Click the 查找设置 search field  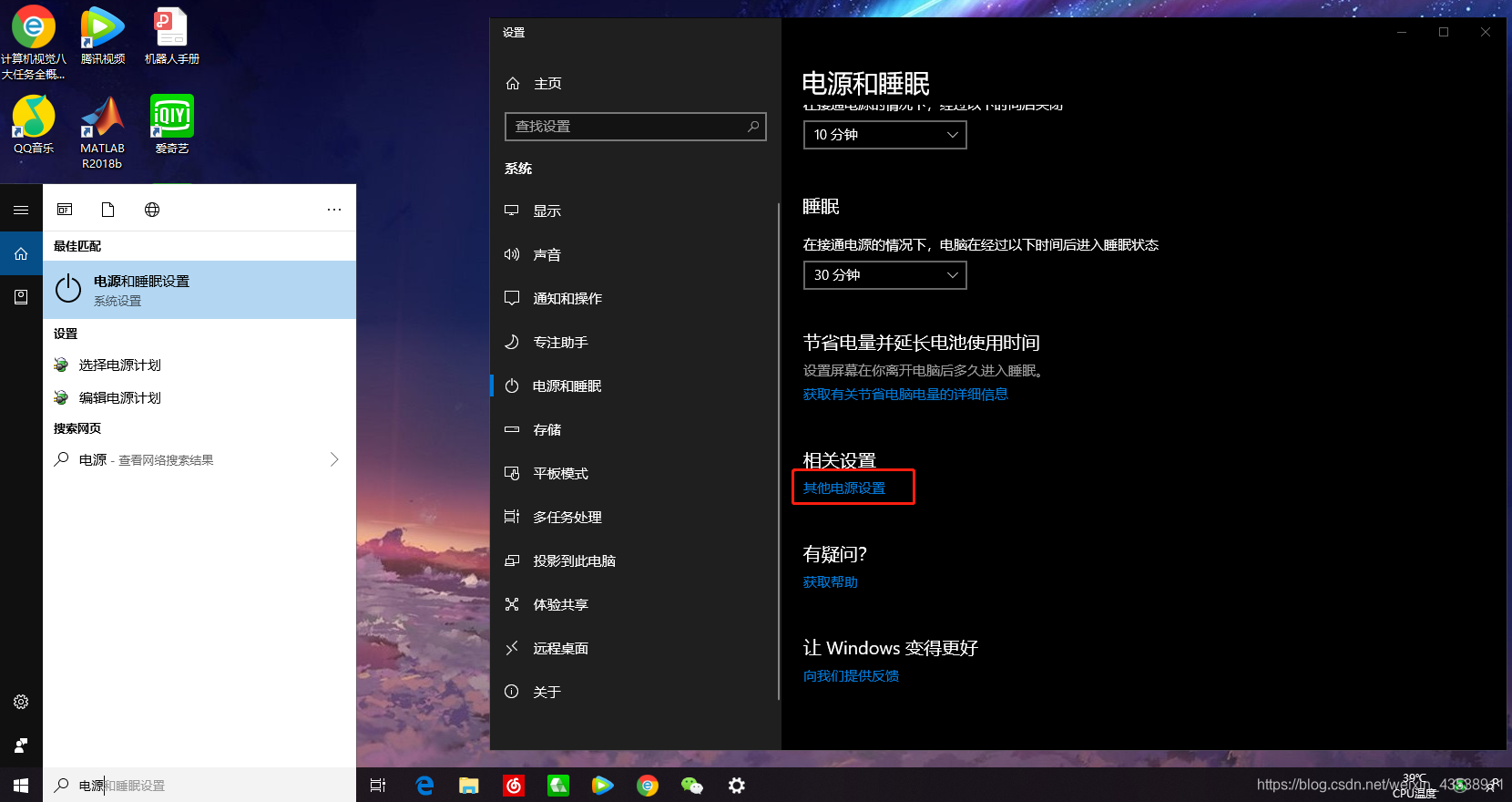636,127
